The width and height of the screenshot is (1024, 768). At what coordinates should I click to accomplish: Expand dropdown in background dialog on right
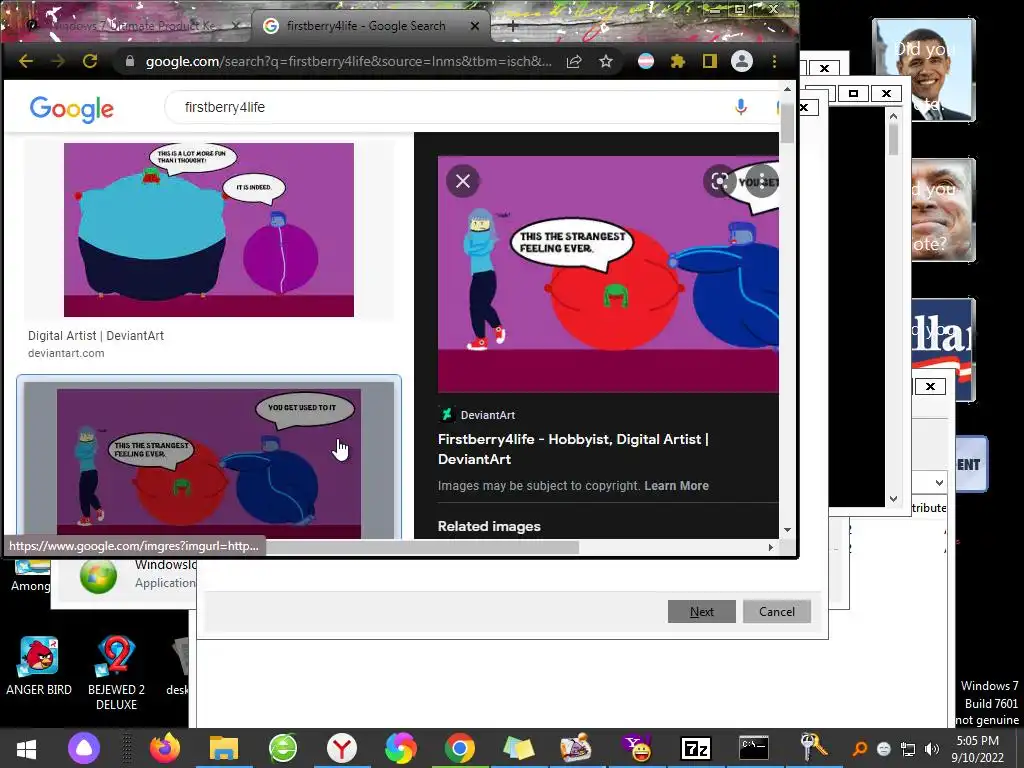939,483
